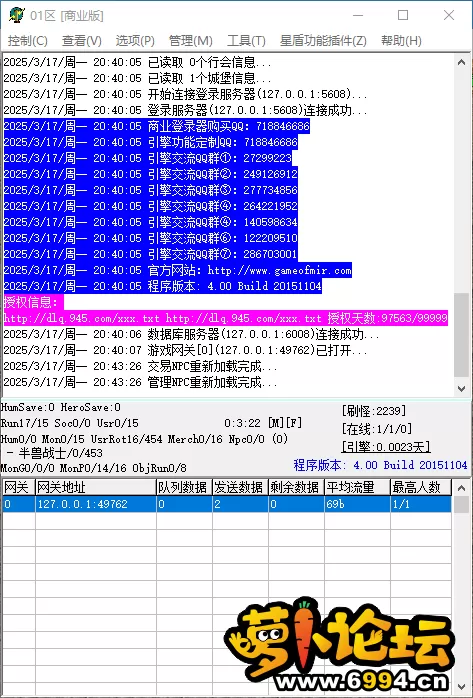The height and width of the screenshot is (698, 473).
Task: Open the 查看(V) menu
Action: click(x=82, y=41)
